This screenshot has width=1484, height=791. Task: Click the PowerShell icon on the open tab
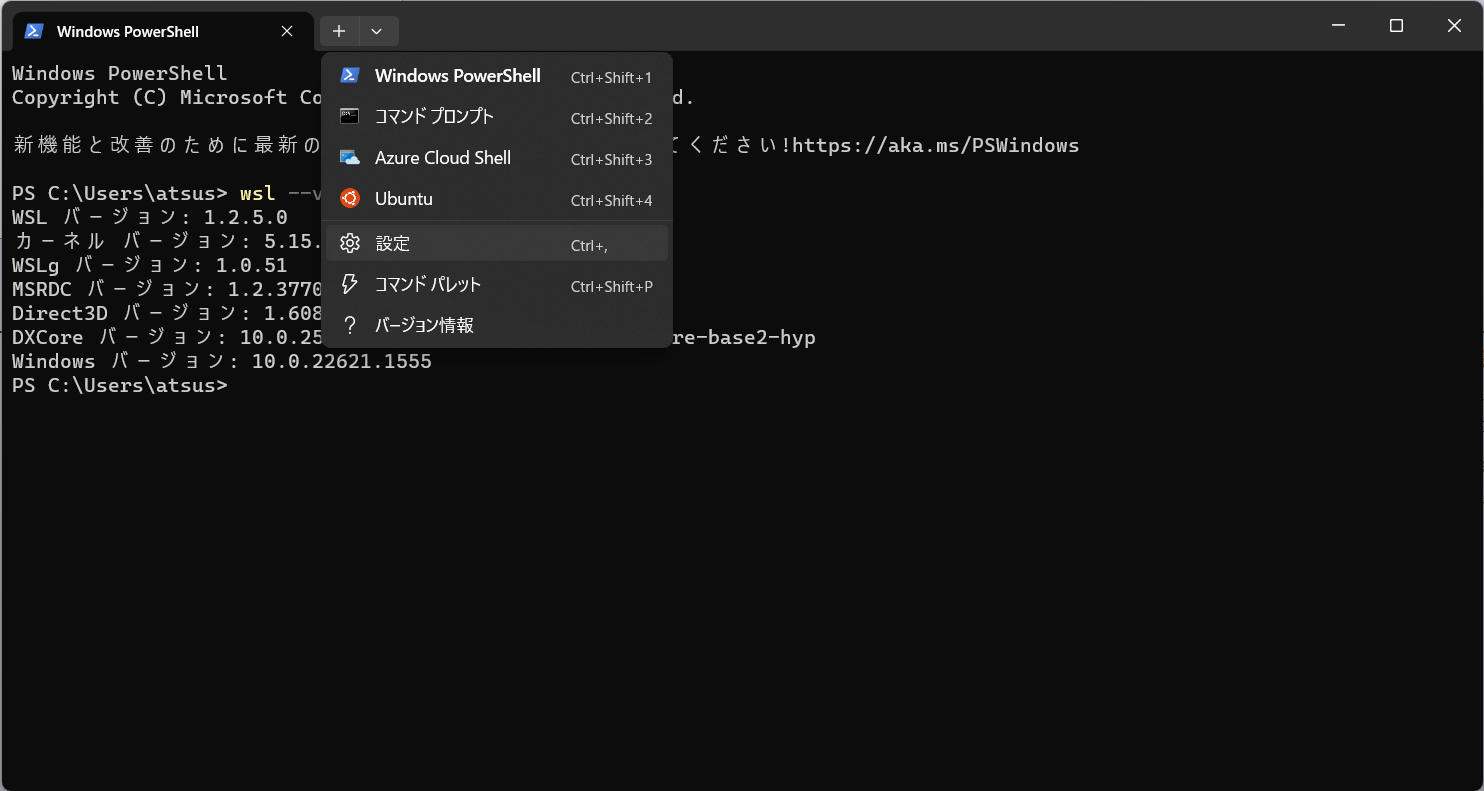coord(34,31)
